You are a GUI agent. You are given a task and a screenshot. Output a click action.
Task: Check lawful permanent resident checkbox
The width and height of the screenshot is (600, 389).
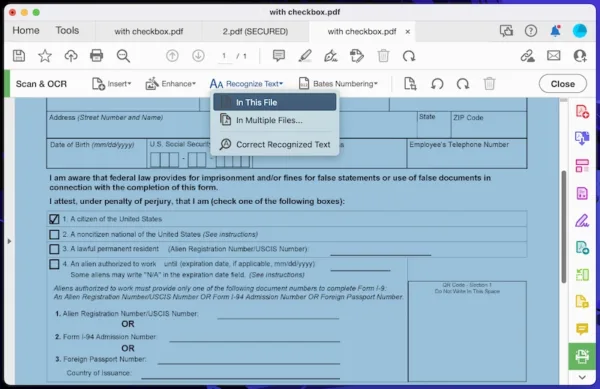pyautogui.click(x=54, y=249)
